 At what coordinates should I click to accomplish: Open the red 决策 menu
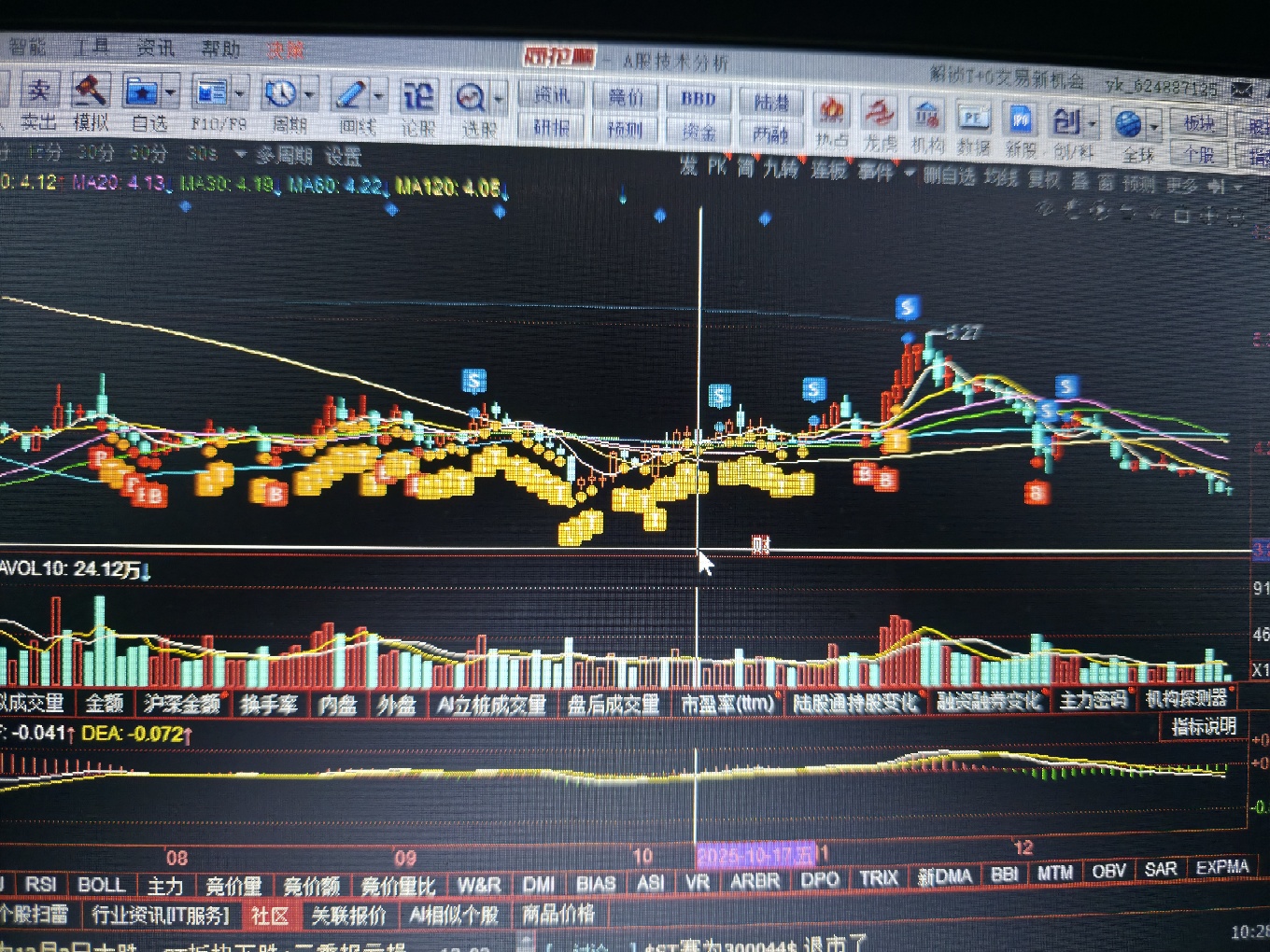click(286, 49)
